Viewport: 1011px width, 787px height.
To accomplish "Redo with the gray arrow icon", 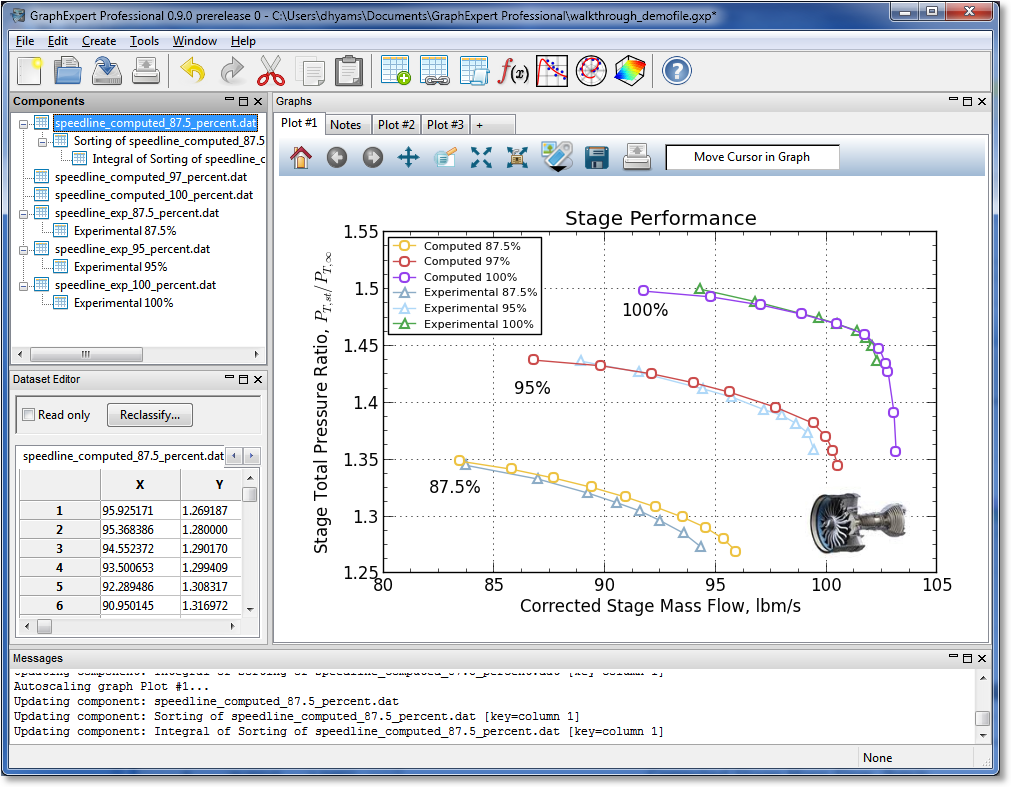I will pyautogui.click(x=232, y=71).
